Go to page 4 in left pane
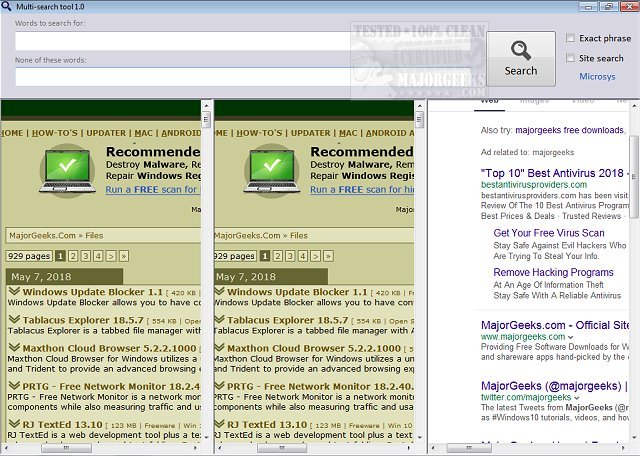The height and width of the screenshot is (456, 640). click(98, 256)
